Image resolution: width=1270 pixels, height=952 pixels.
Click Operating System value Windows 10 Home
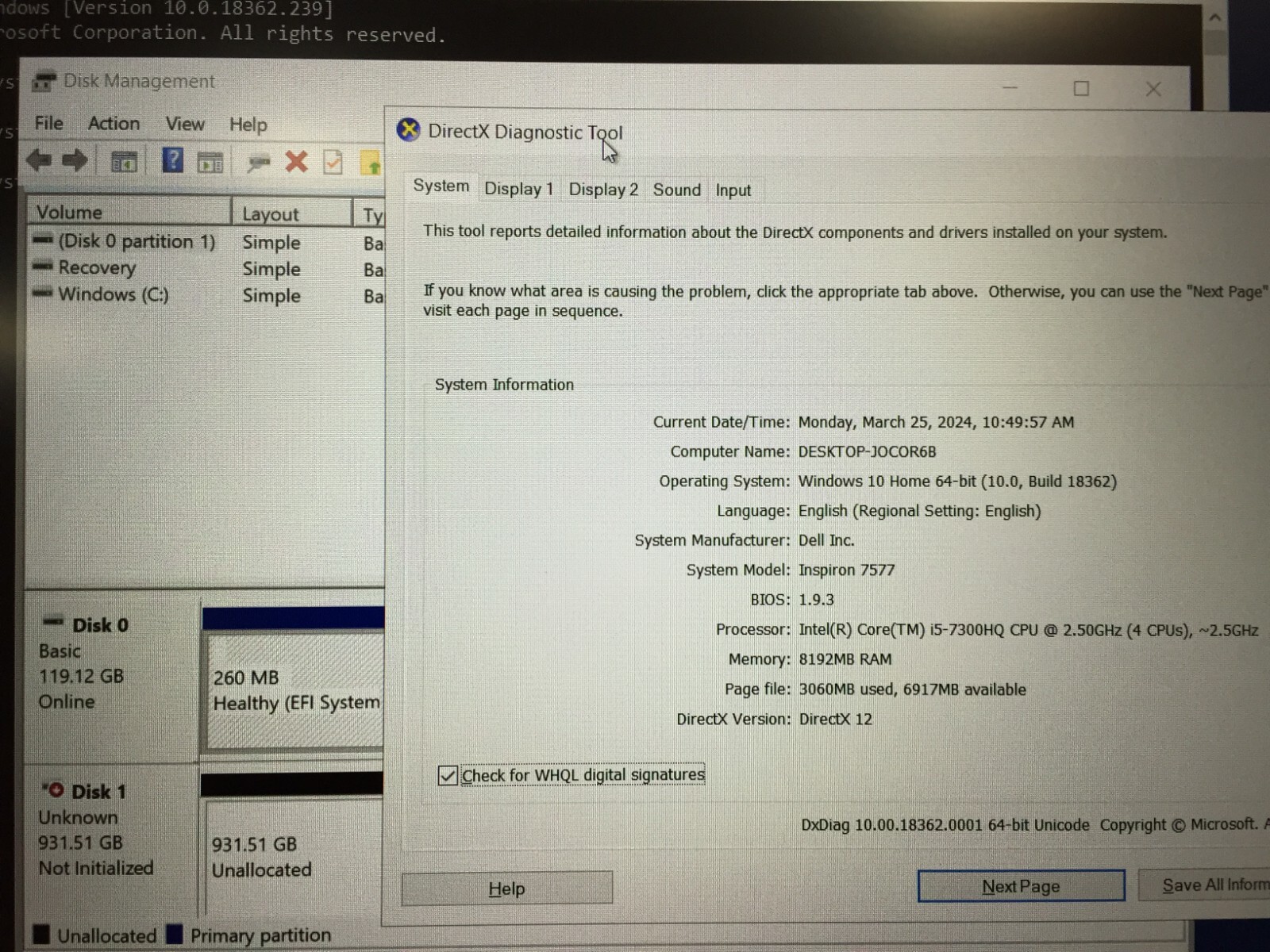tap(957, 482)
